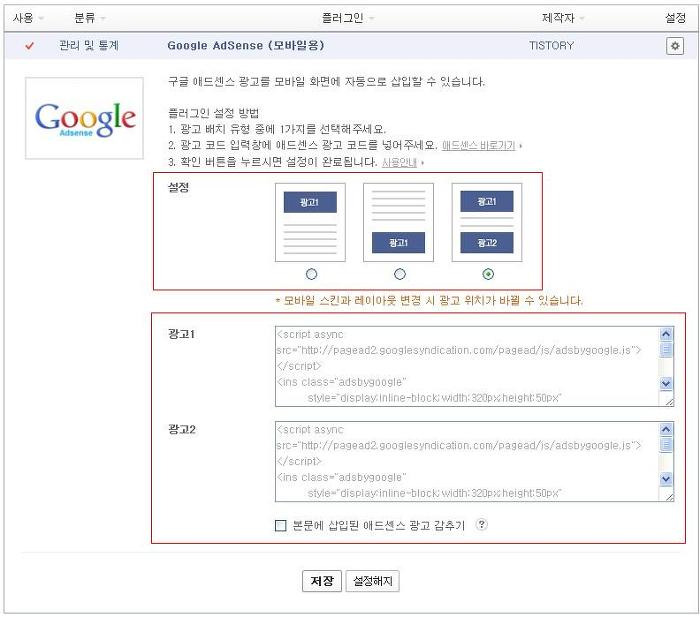Click the 광고2 textarea scroll down arrow
The height and width of the screenshot is (617, 700).
pyautogui.click(x=666, y=479)
